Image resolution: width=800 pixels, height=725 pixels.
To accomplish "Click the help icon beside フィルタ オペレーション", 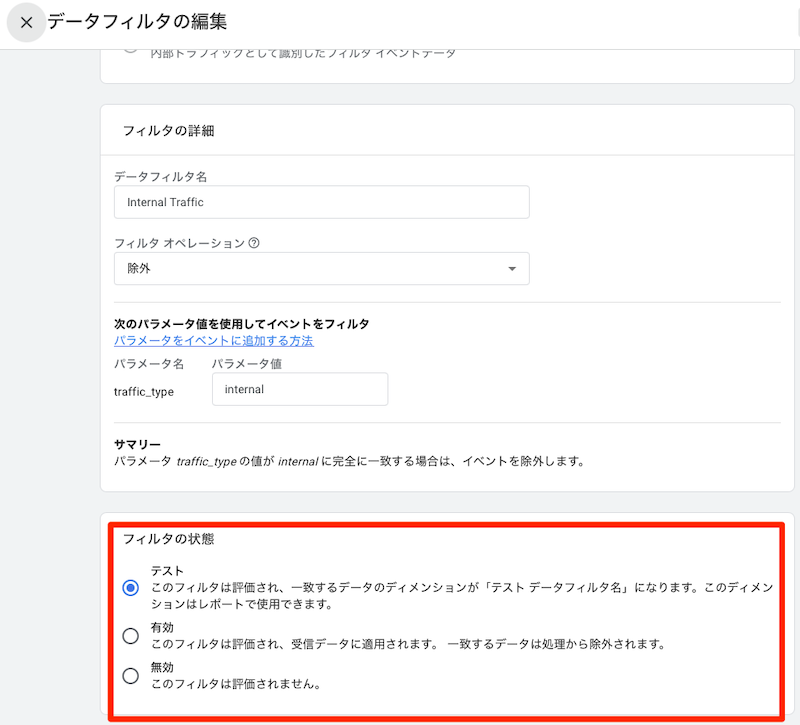I will [253, 243].
